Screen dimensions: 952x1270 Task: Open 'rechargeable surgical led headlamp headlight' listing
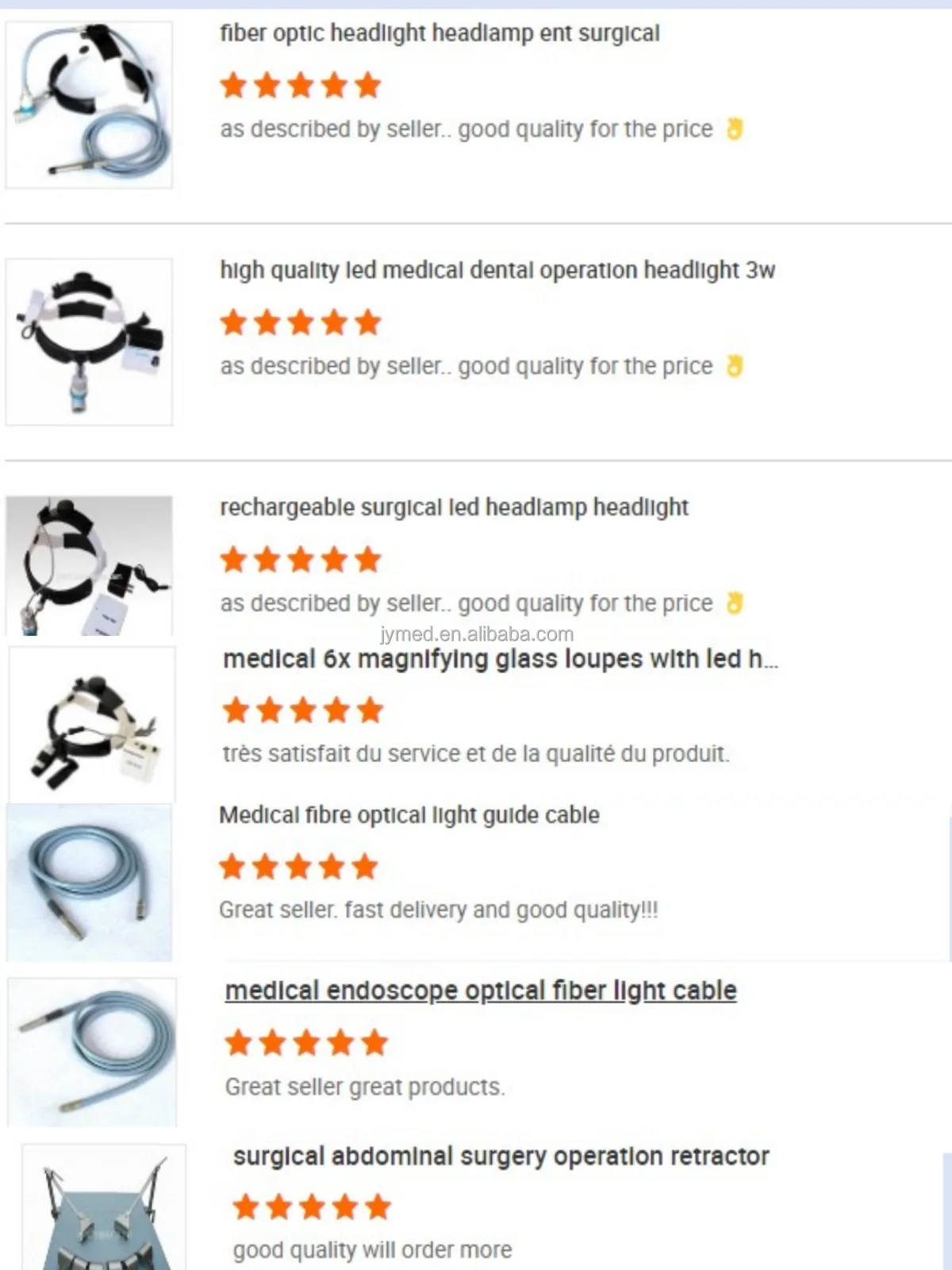(454, 507)
